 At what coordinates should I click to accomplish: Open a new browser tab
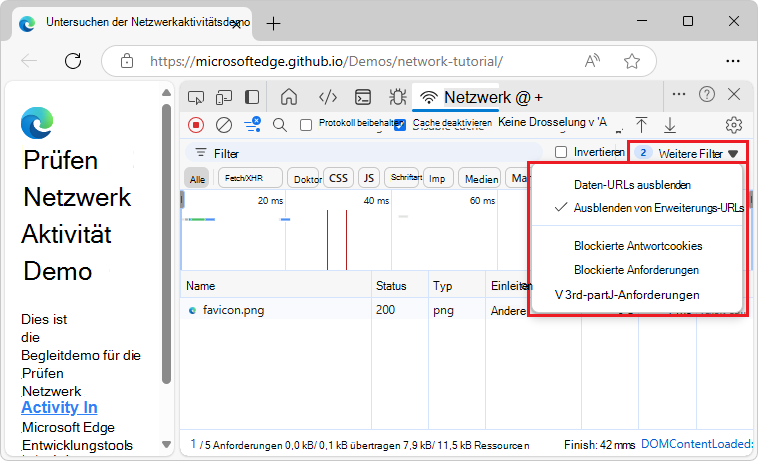pos(273,23)
